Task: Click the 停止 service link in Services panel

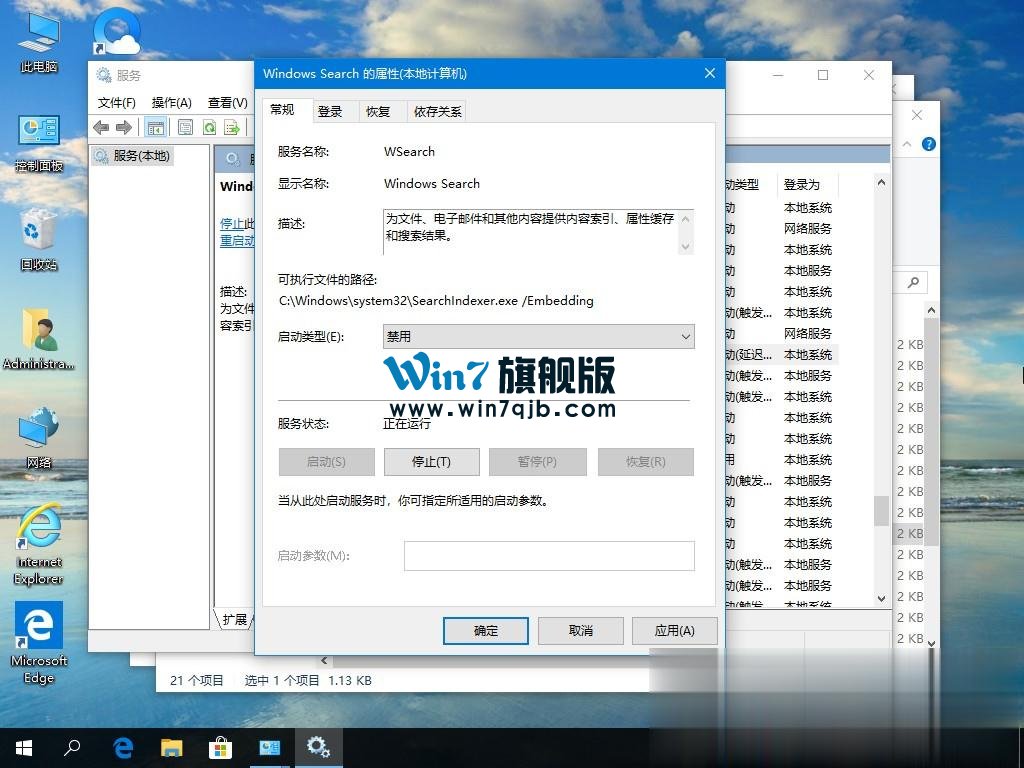Action: point(231,223)
